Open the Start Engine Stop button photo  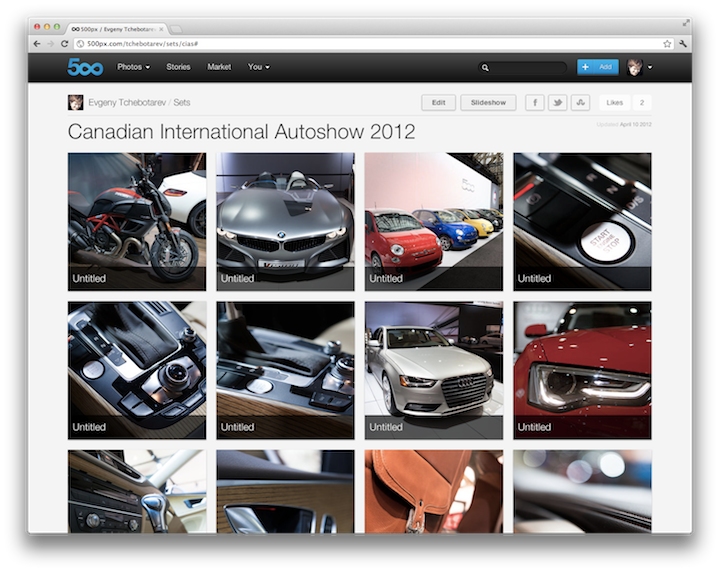pos(582,222)
